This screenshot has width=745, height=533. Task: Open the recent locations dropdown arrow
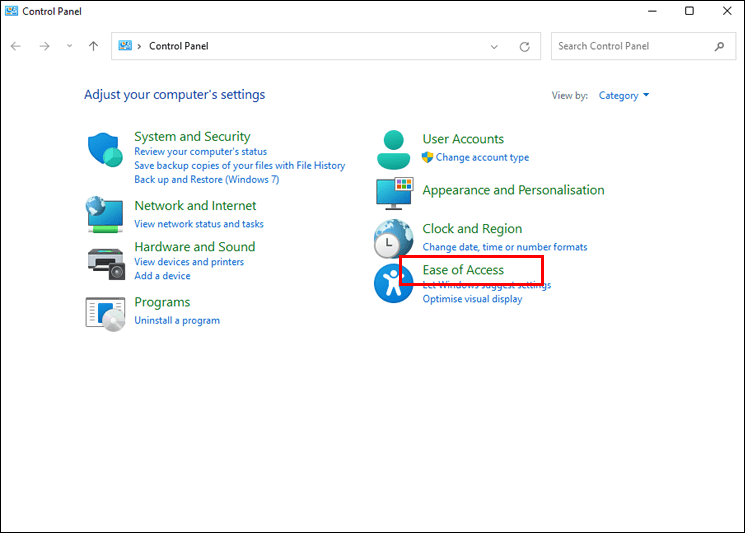(x=69, y=46)
